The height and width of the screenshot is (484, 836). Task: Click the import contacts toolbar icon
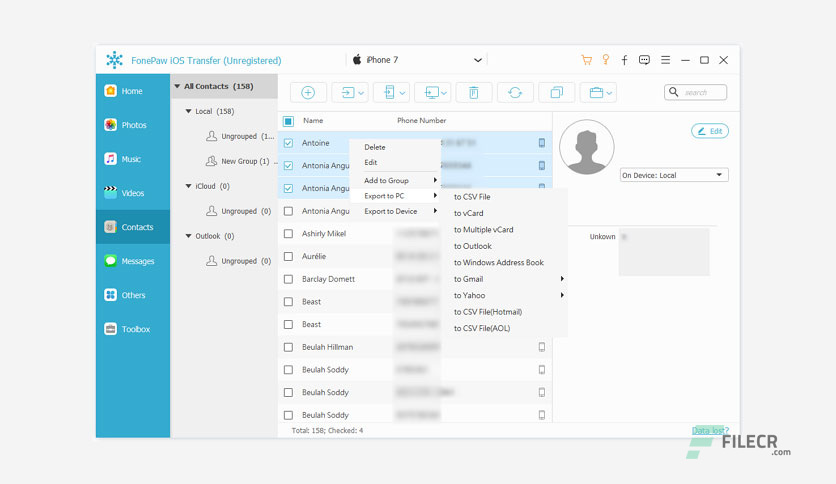tap(347, 93)
